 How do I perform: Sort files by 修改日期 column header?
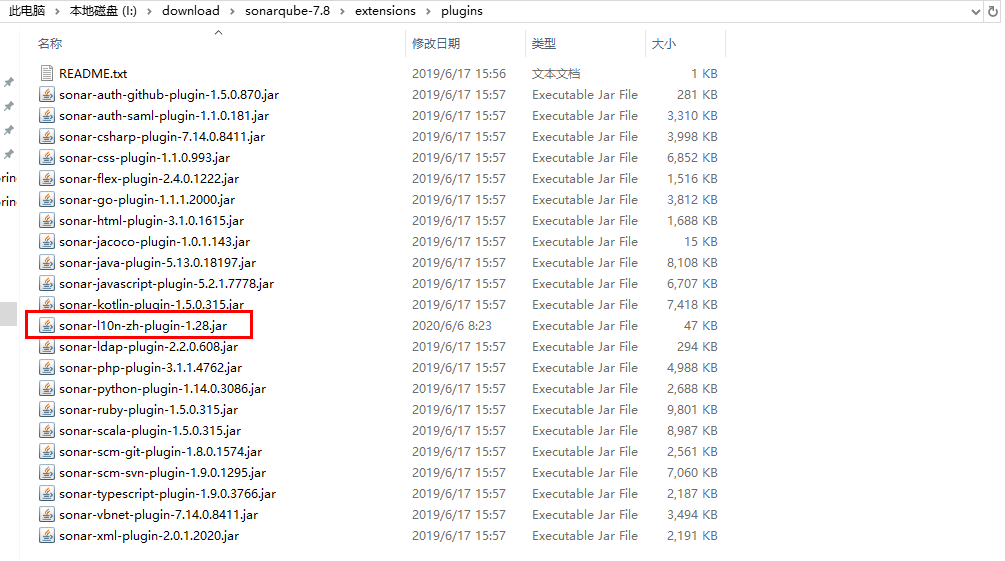(x=436, y=44)
